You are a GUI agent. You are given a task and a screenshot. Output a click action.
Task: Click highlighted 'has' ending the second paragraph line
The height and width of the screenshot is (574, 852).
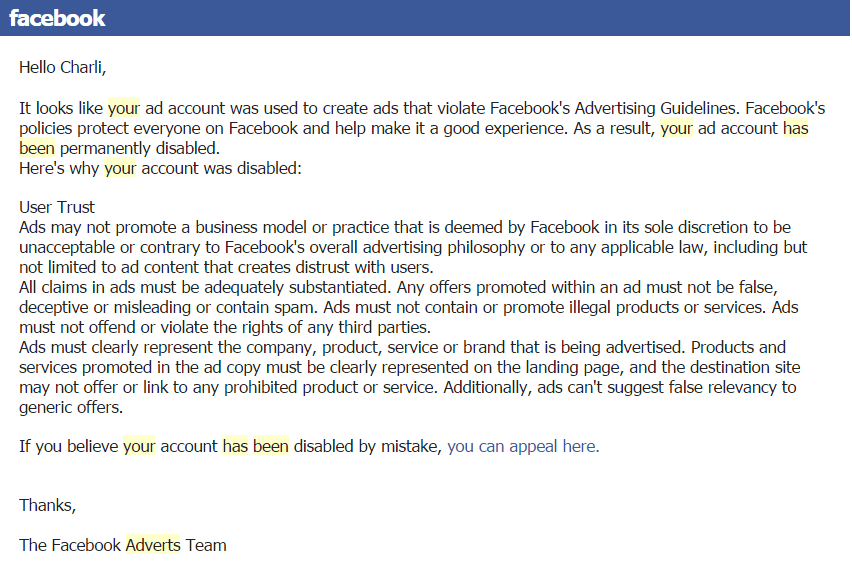(x=795, y=128)
